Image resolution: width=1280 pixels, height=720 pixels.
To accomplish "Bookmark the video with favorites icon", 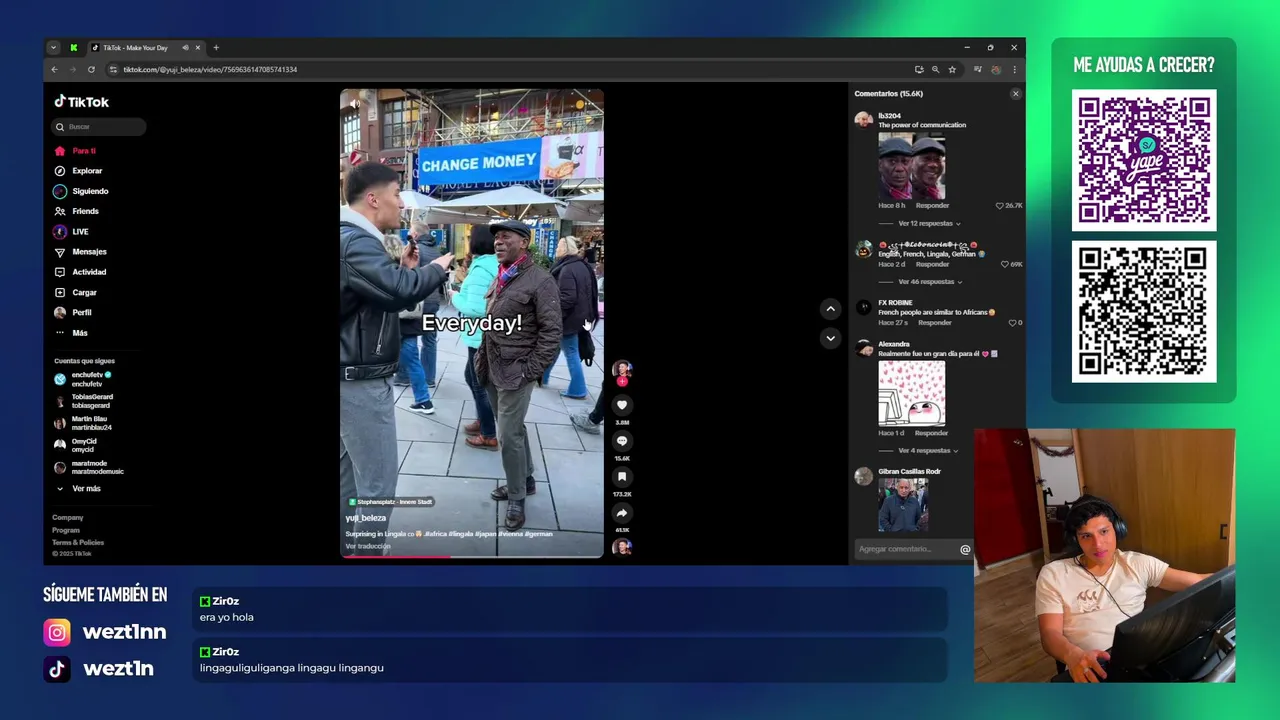I will (622, 477).
